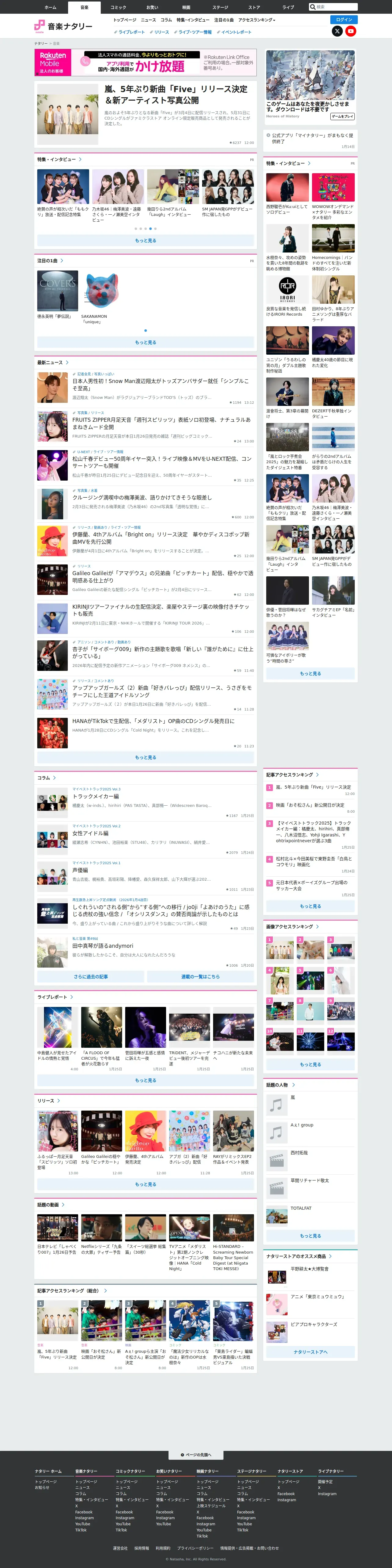
Task: Open the X (Twitter) icon in header
Action: coord(337,31)
